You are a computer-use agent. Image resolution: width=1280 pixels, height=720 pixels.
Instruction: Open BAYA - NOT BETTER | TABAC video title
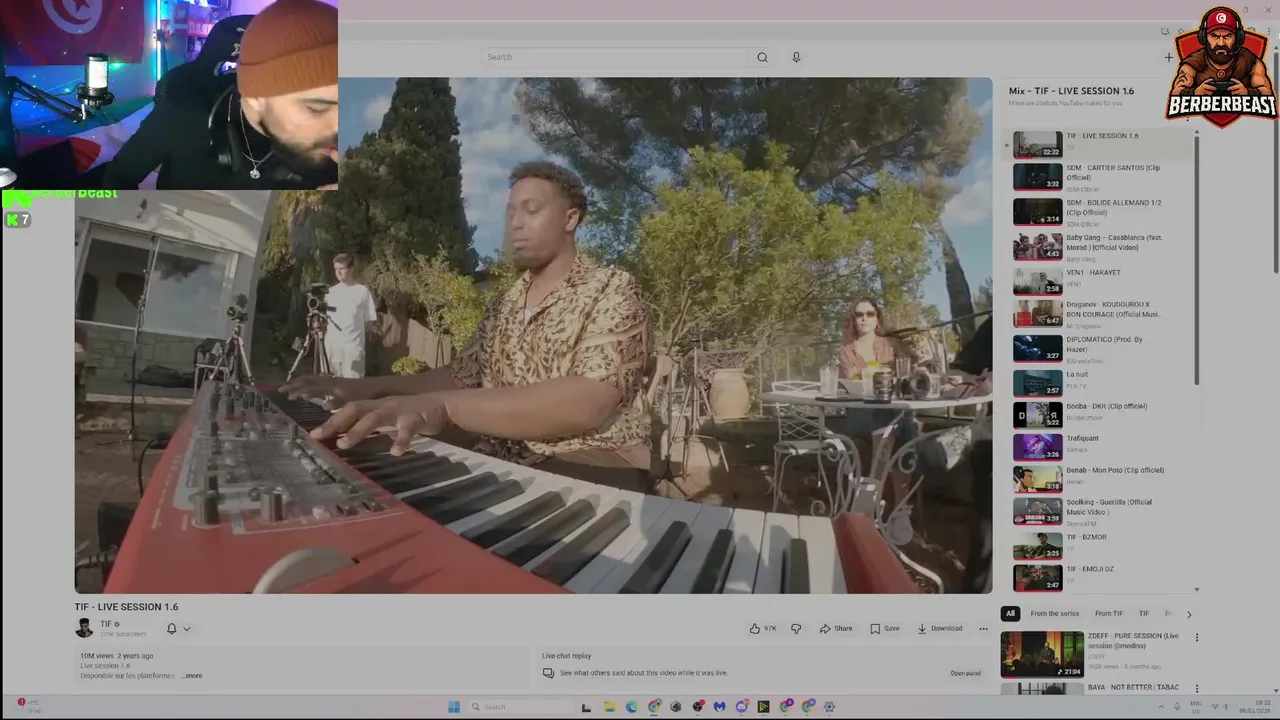point(1133,687)
